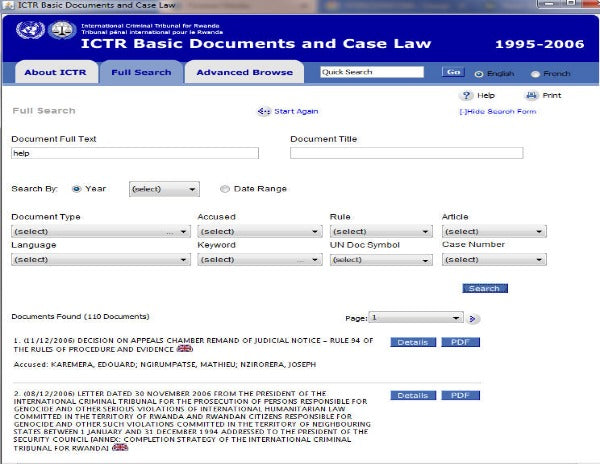Click the Start Again arrow icon
The height and width of the screenshot is (464, 600).
(264, 111)
